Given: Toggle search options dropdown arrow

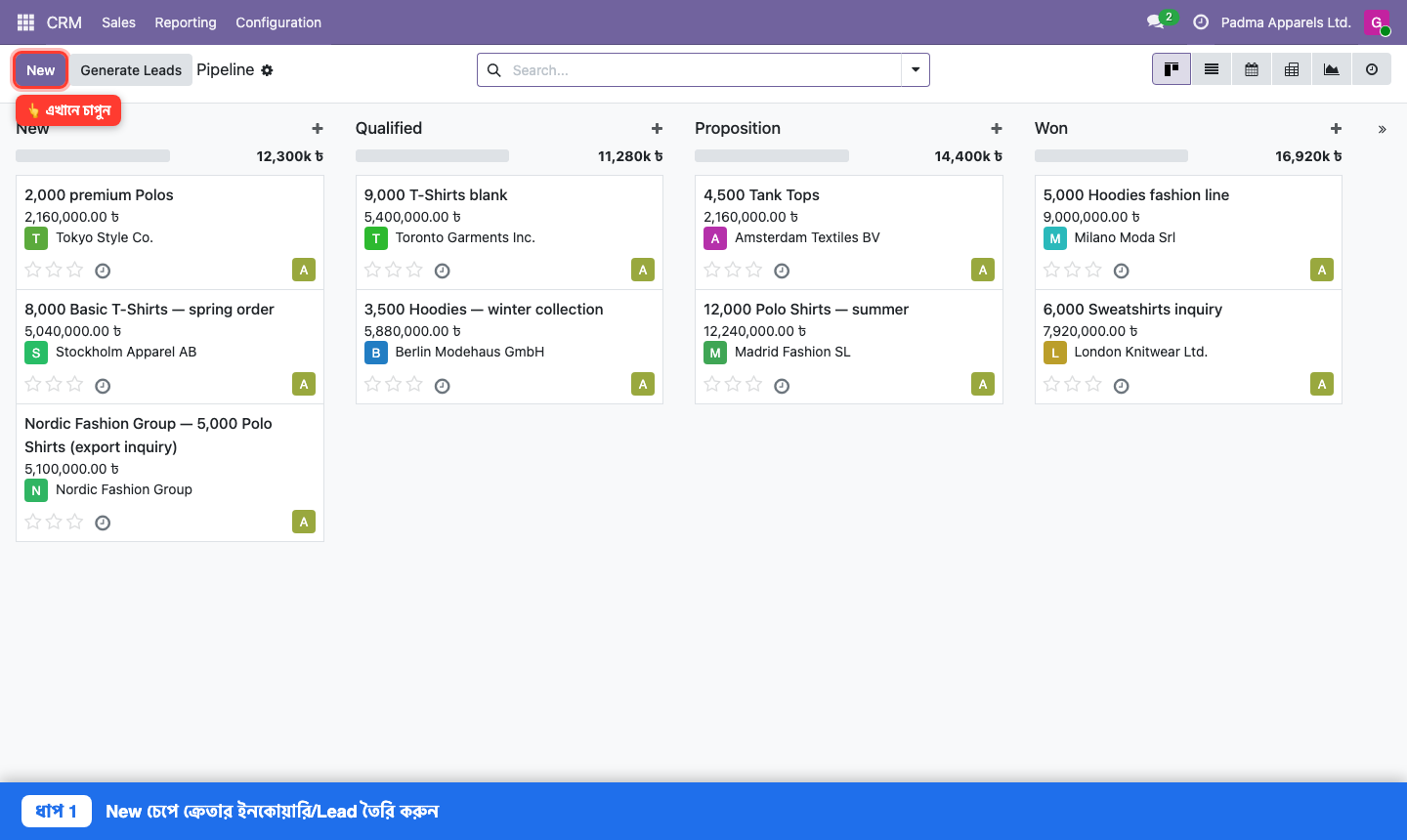Looking at the screenshot, I should [916, 69].
